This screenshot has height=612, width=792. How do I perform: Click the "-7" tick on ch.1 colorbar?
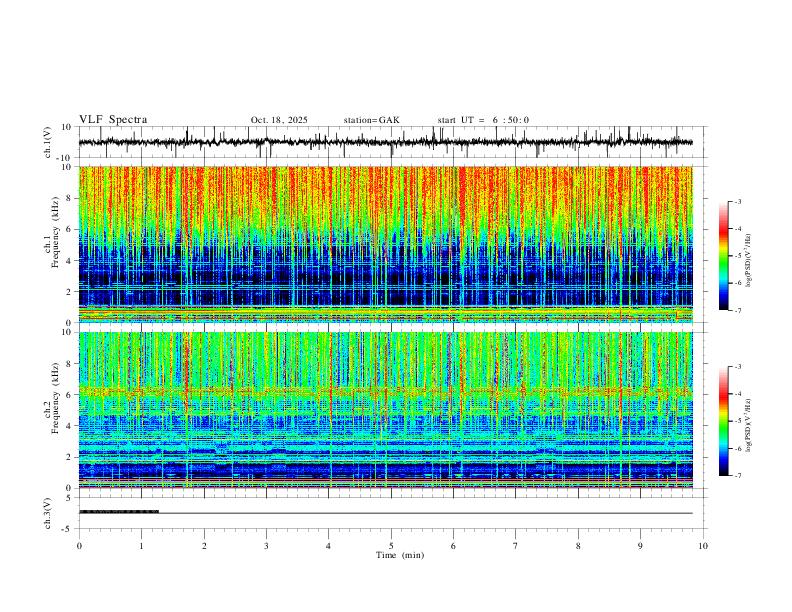tap(738, 311)
